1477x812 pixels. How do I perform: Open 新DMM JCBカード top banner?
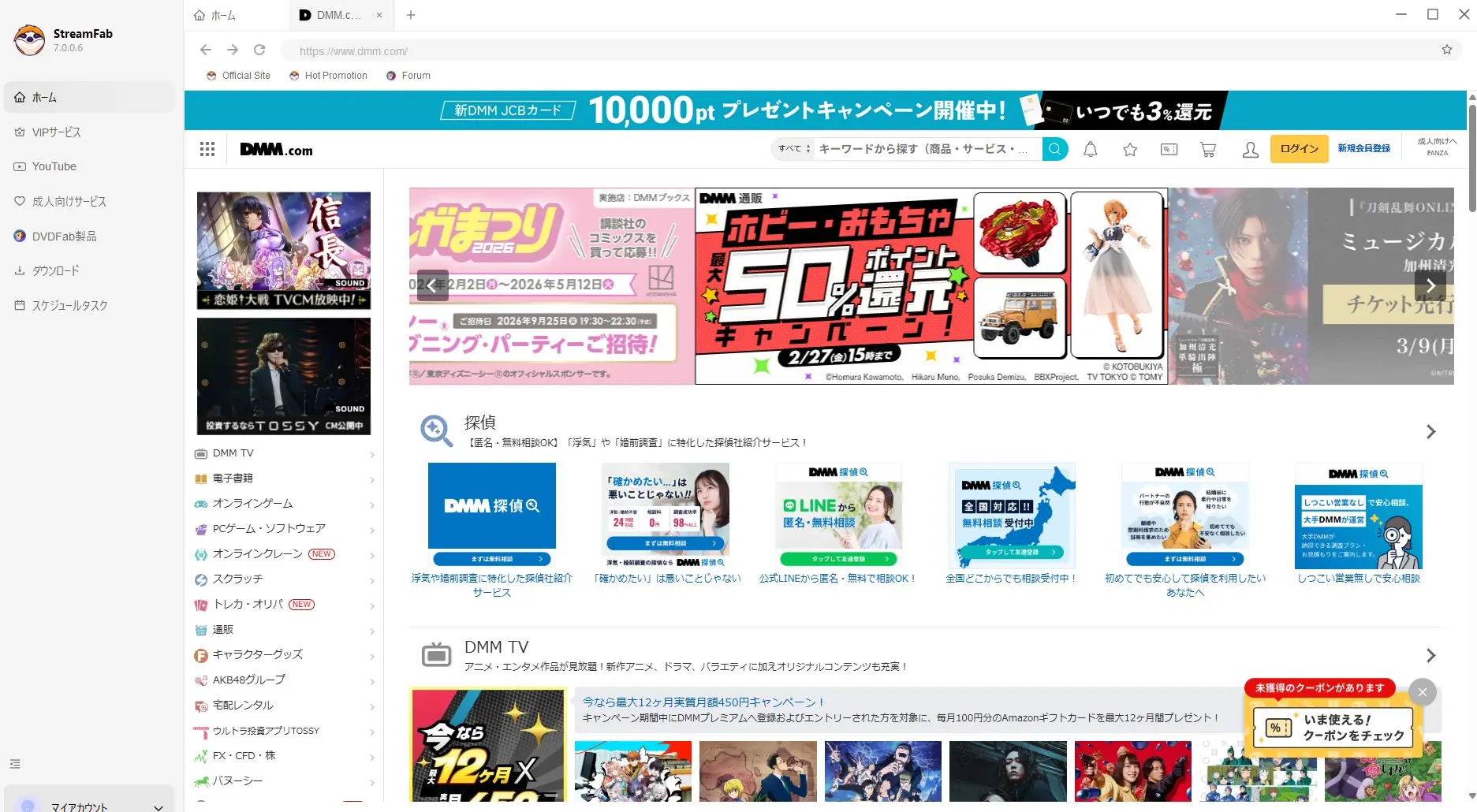point(826,110)
